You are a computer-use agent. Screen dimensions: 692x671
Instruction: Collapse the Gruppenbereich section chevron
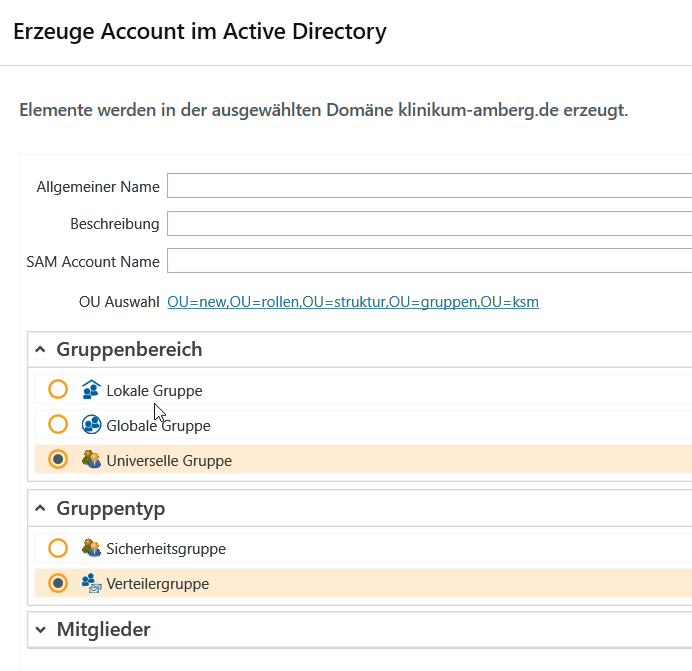click(x=40, y=350)
